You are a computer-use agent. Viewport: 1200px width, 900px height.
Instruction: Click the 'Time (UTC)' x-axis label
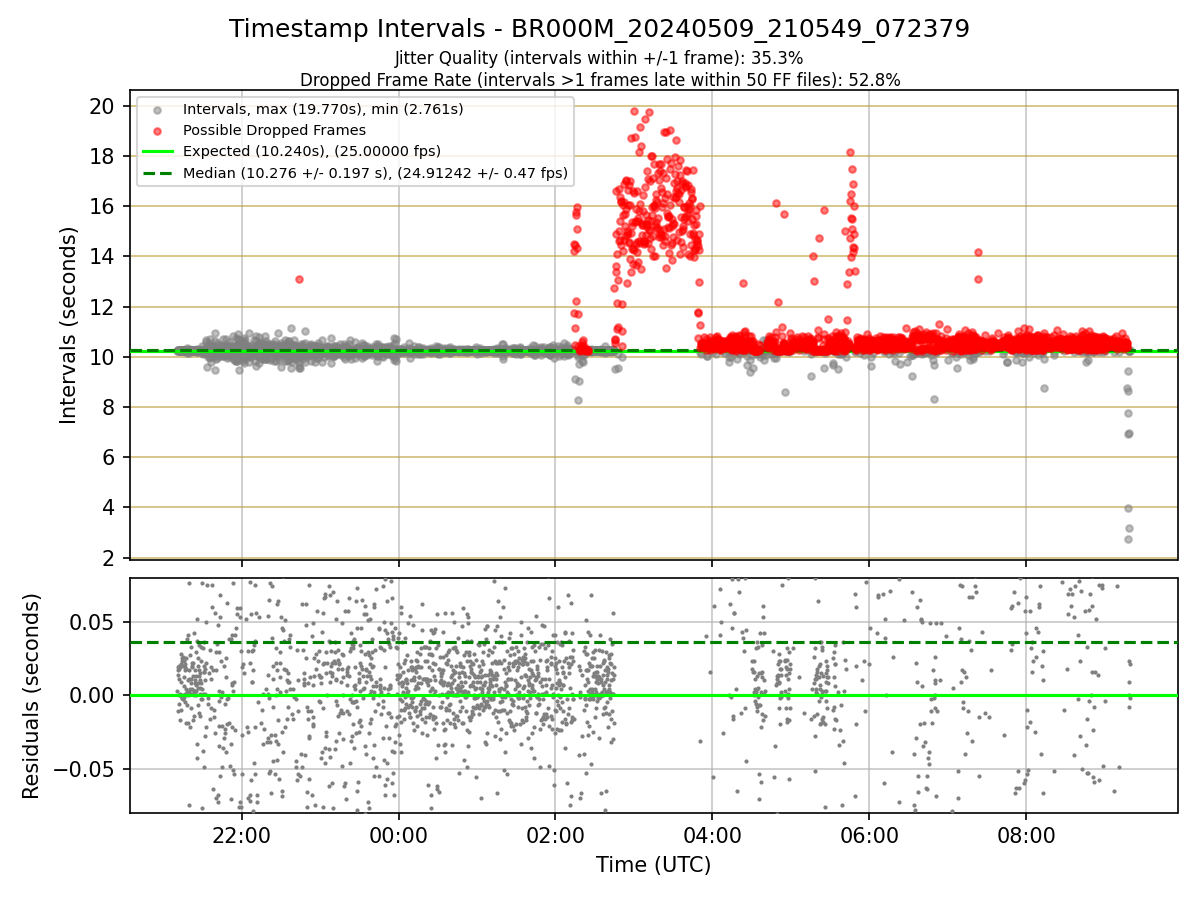tap(654, 865)
